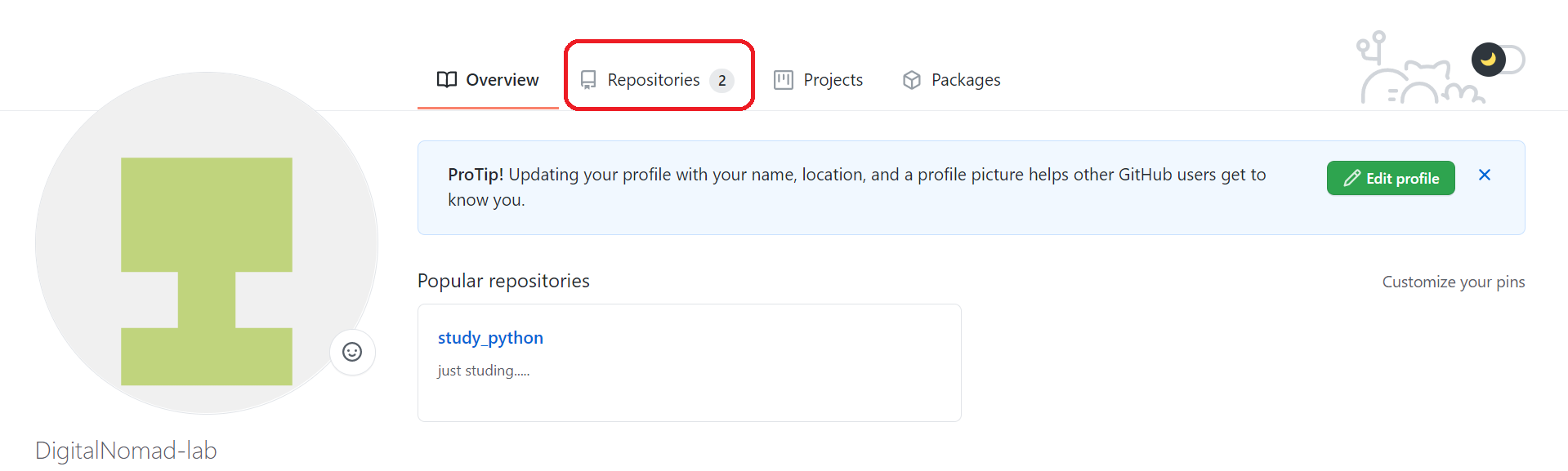The width and height of the screenshot is (1568, 471).
Task: Open the smiley set-status button on avatar
Action: click(352, 352)
